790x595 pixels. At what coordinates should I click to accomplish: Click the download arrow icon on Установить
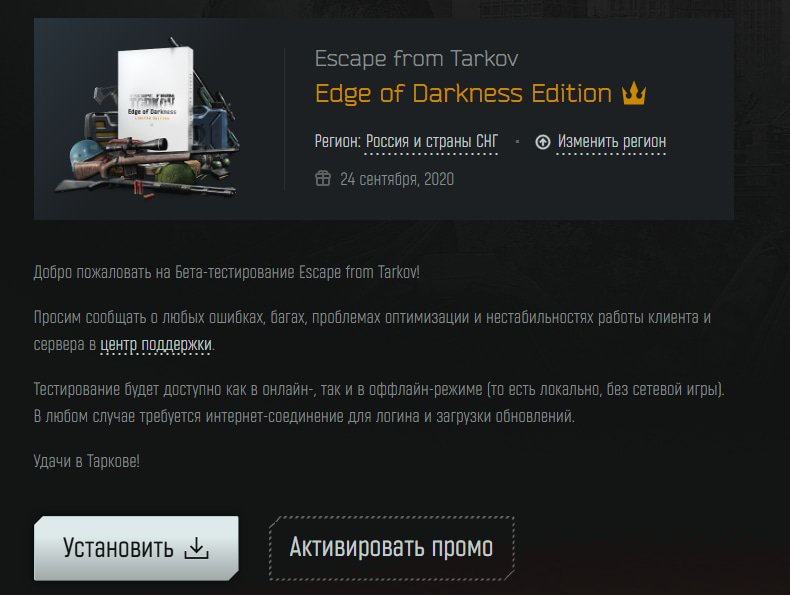pyautogui.click(x=196, y=548)
